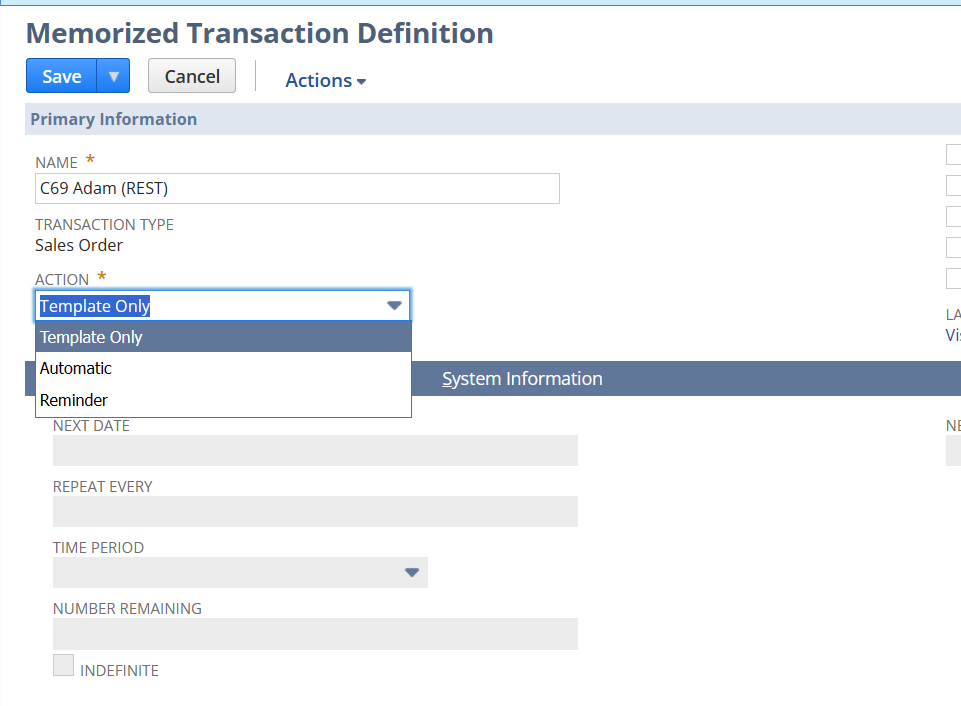Open the Actions menu
Viewport: 961px width, 706px height.
(x=325, y=81)
